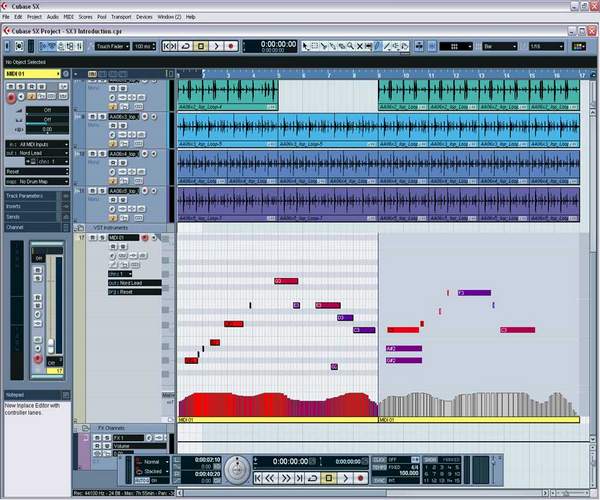Mute the MIDI 01 track in track list

(93, 237)
